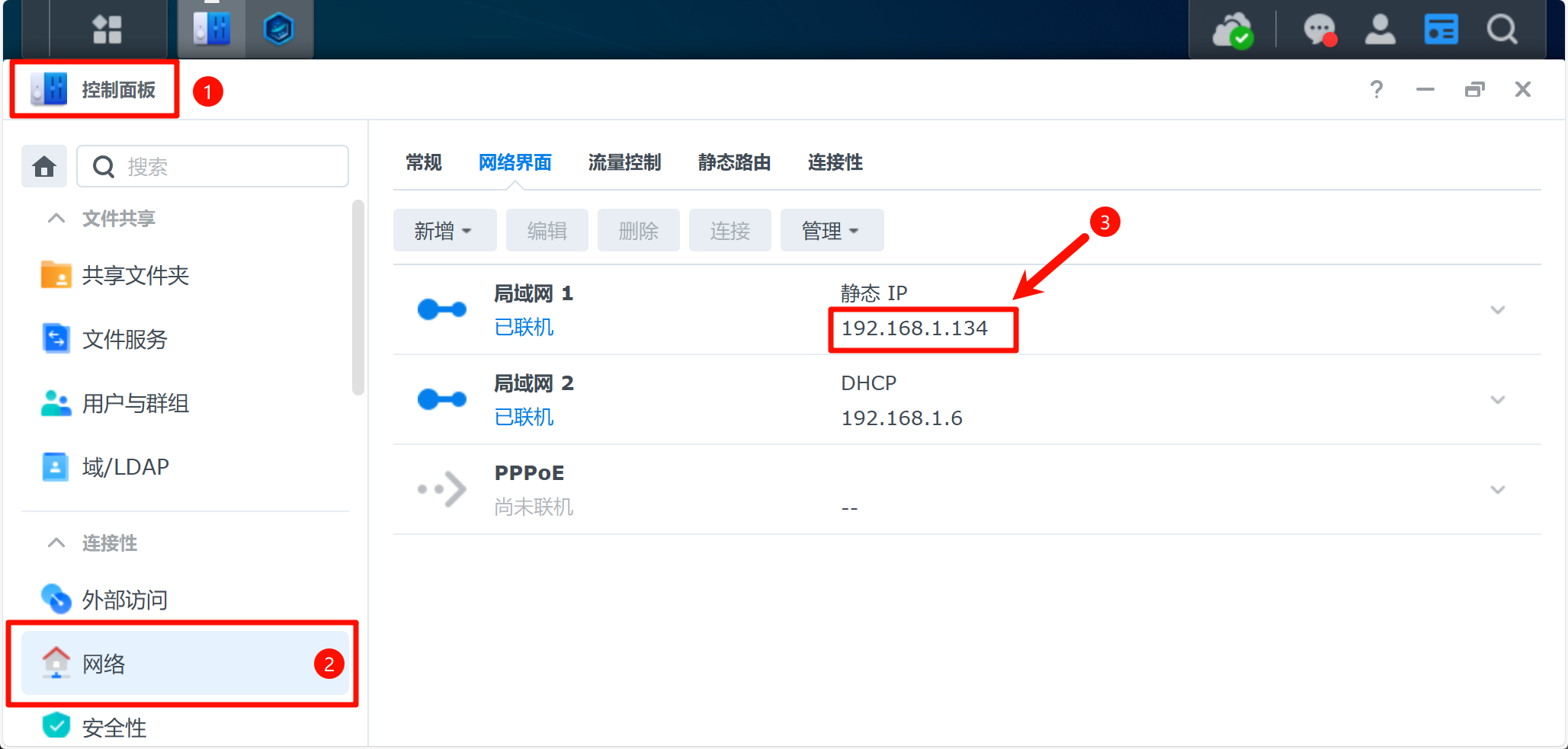
Task: Open the blue hexagon app in taskbar
Action: click(279, 29)
